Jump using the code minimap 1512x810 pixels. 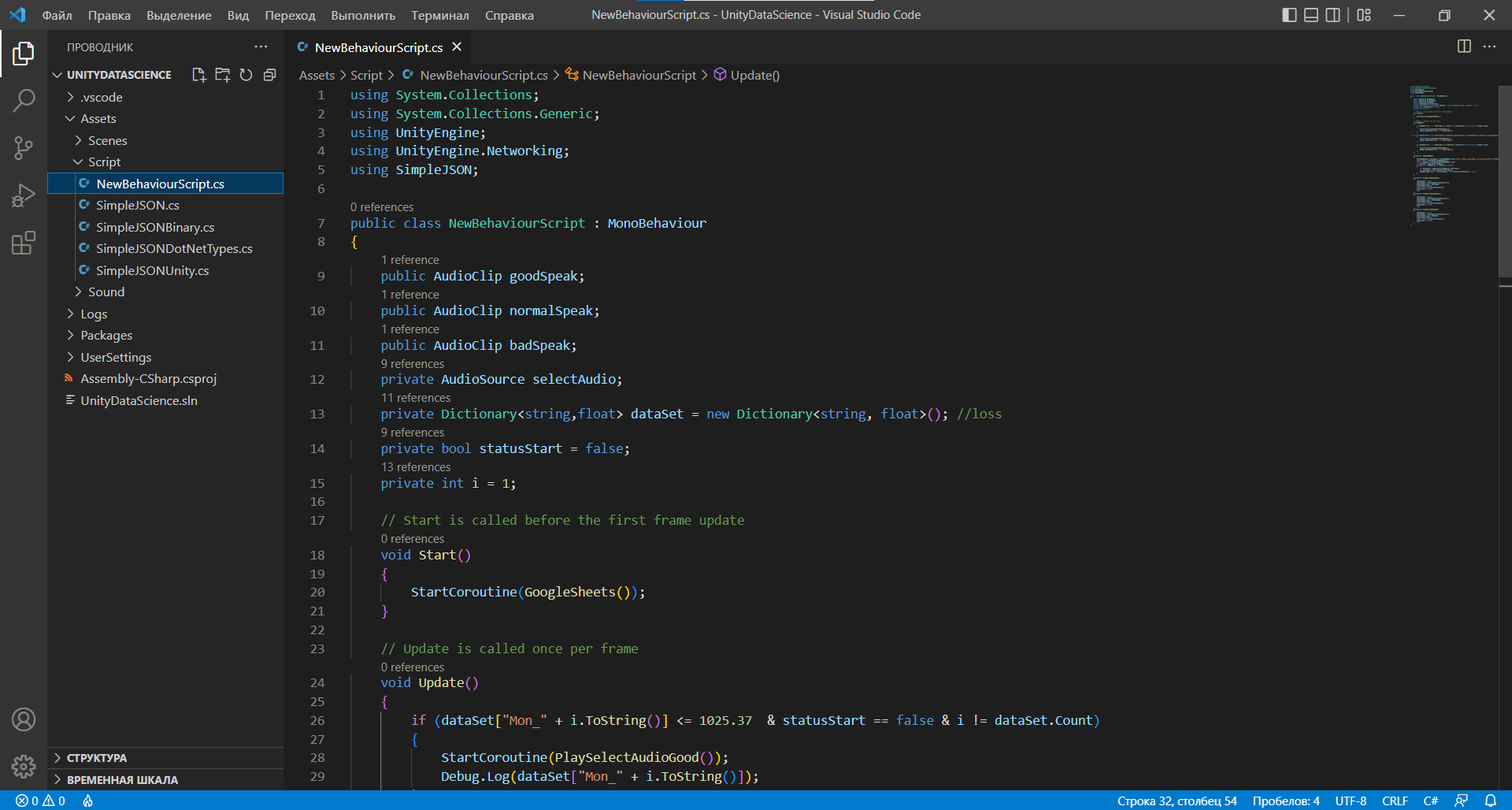1453,154
